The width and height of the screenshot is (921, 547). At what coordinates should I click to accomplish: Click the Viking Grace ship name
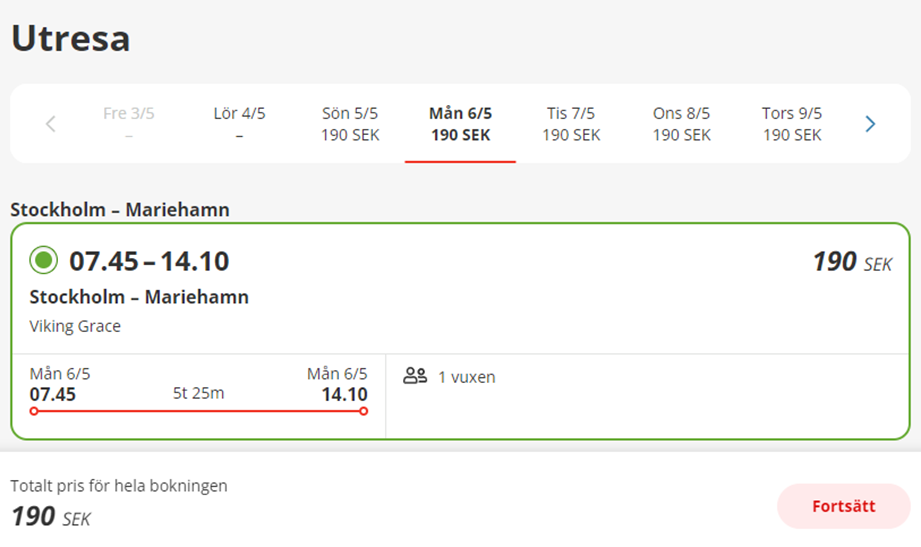click(75, 326)
